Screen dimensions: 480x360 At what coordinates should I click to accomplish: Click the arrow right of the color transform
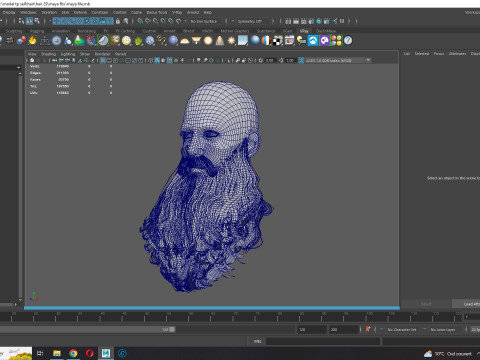[x=368, y=60]
